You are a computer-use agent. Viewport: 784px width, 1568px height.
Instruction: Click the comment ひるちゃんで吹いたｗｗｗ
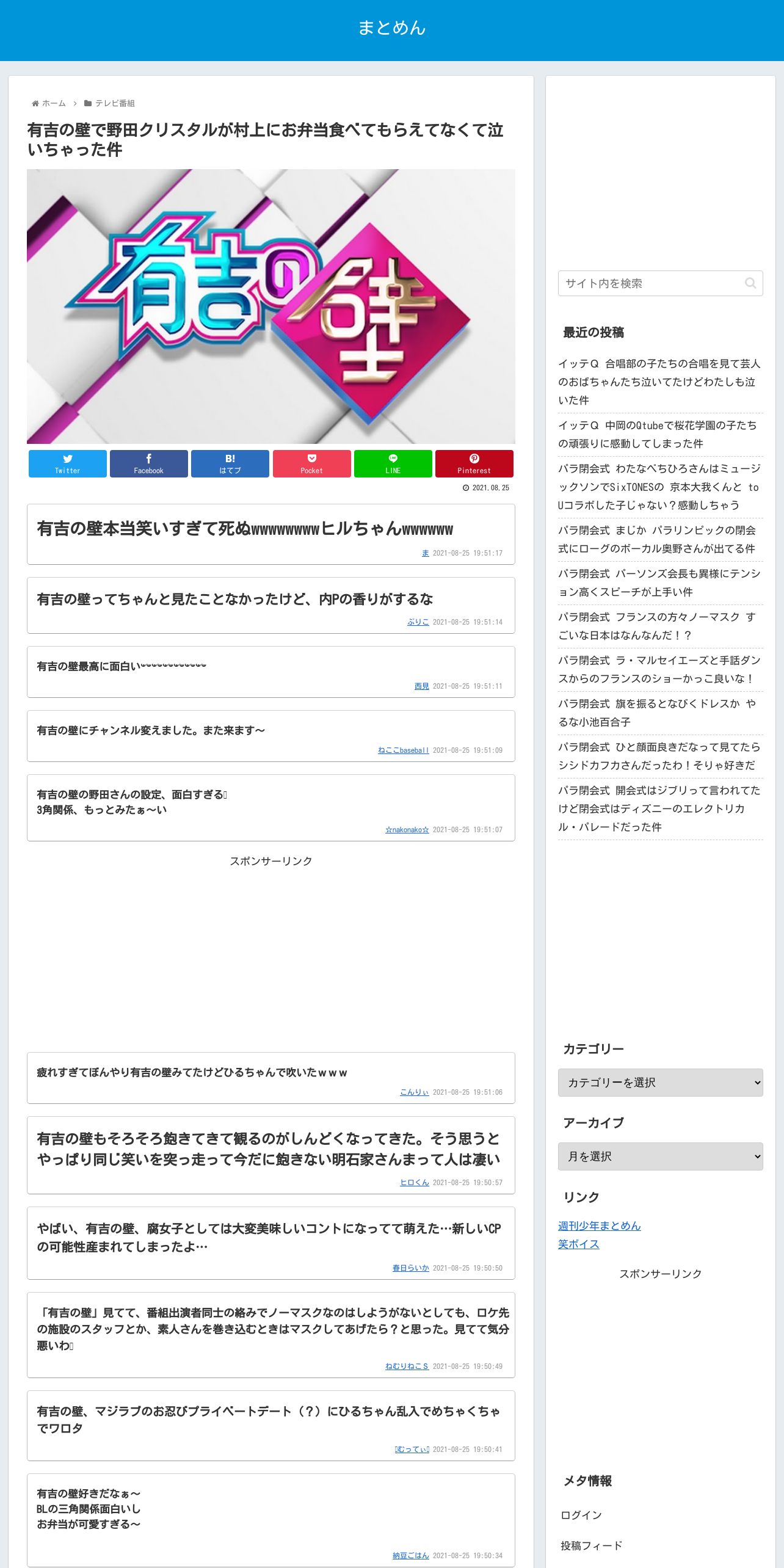pos(192,1072)
